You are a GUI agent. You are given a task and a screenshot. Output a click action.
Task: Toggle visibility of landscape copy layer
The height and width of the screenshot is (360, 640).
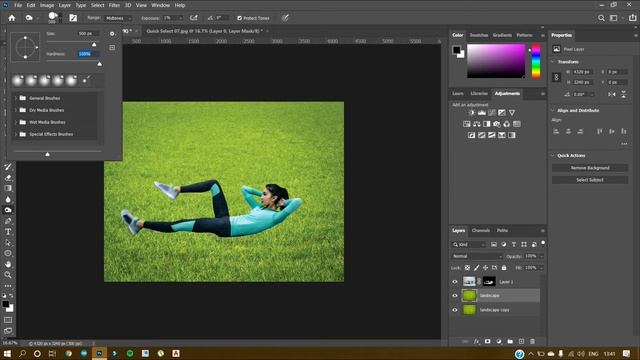455,310
